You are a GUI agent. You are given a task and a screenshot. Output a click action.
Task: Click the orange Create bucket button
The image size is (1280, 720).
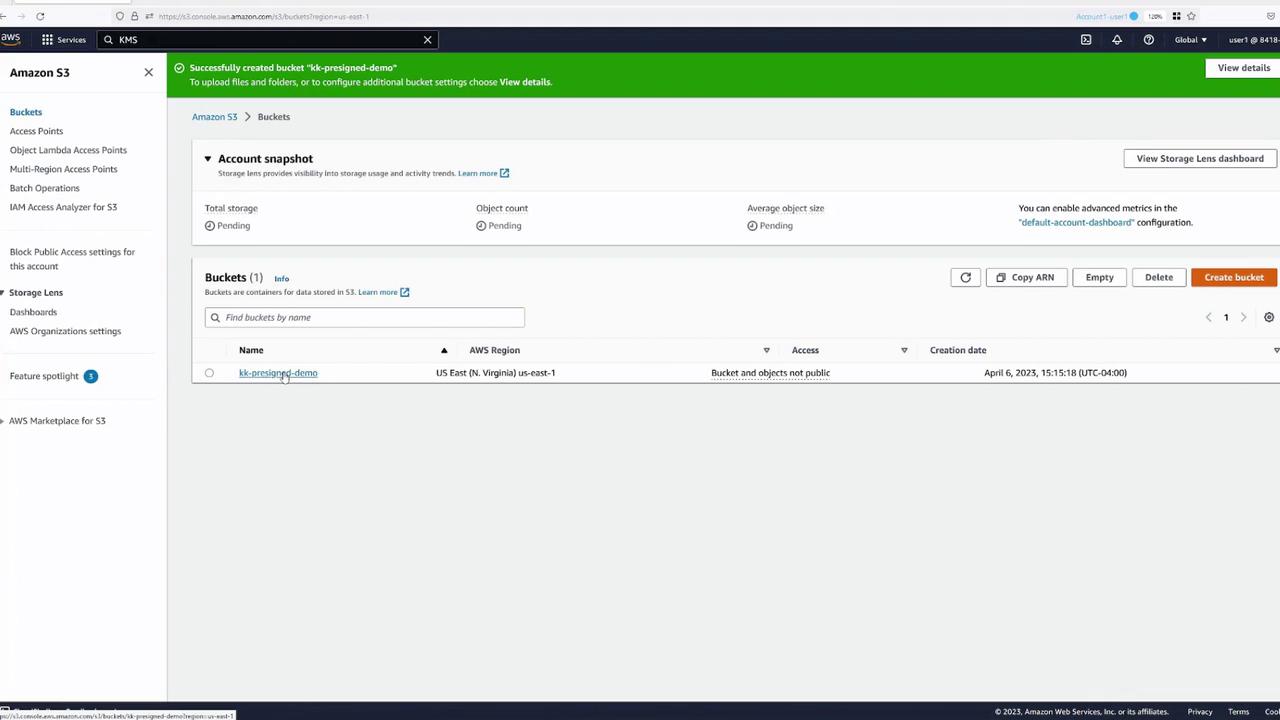click(x=1234, y=277)
